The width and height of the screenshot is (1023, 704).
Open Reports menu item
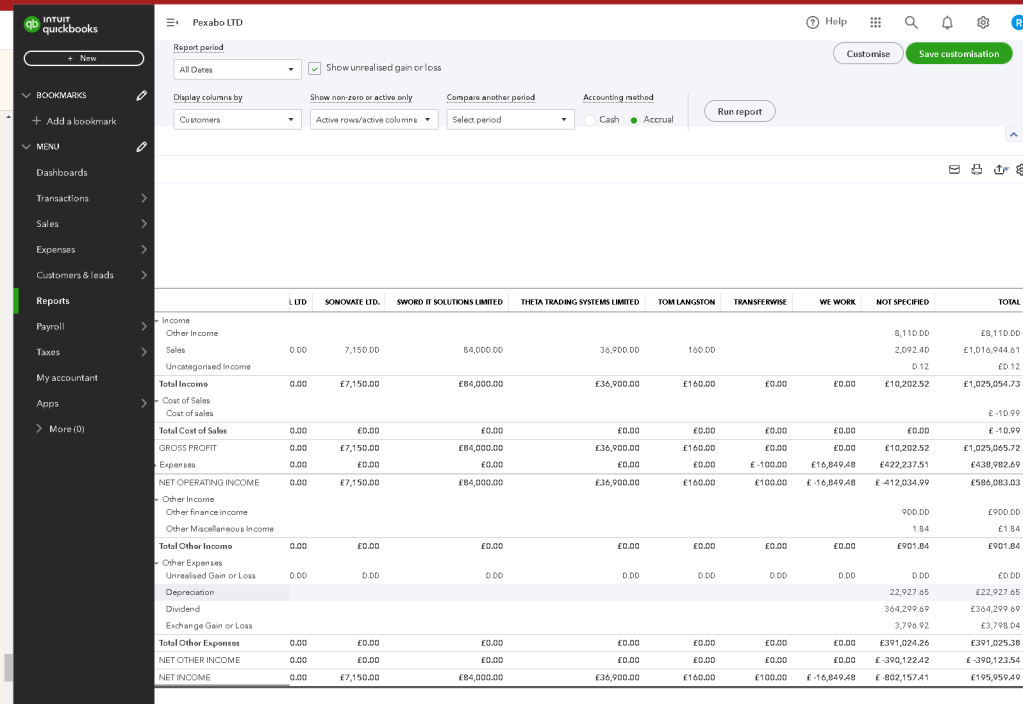pos(53,301)
